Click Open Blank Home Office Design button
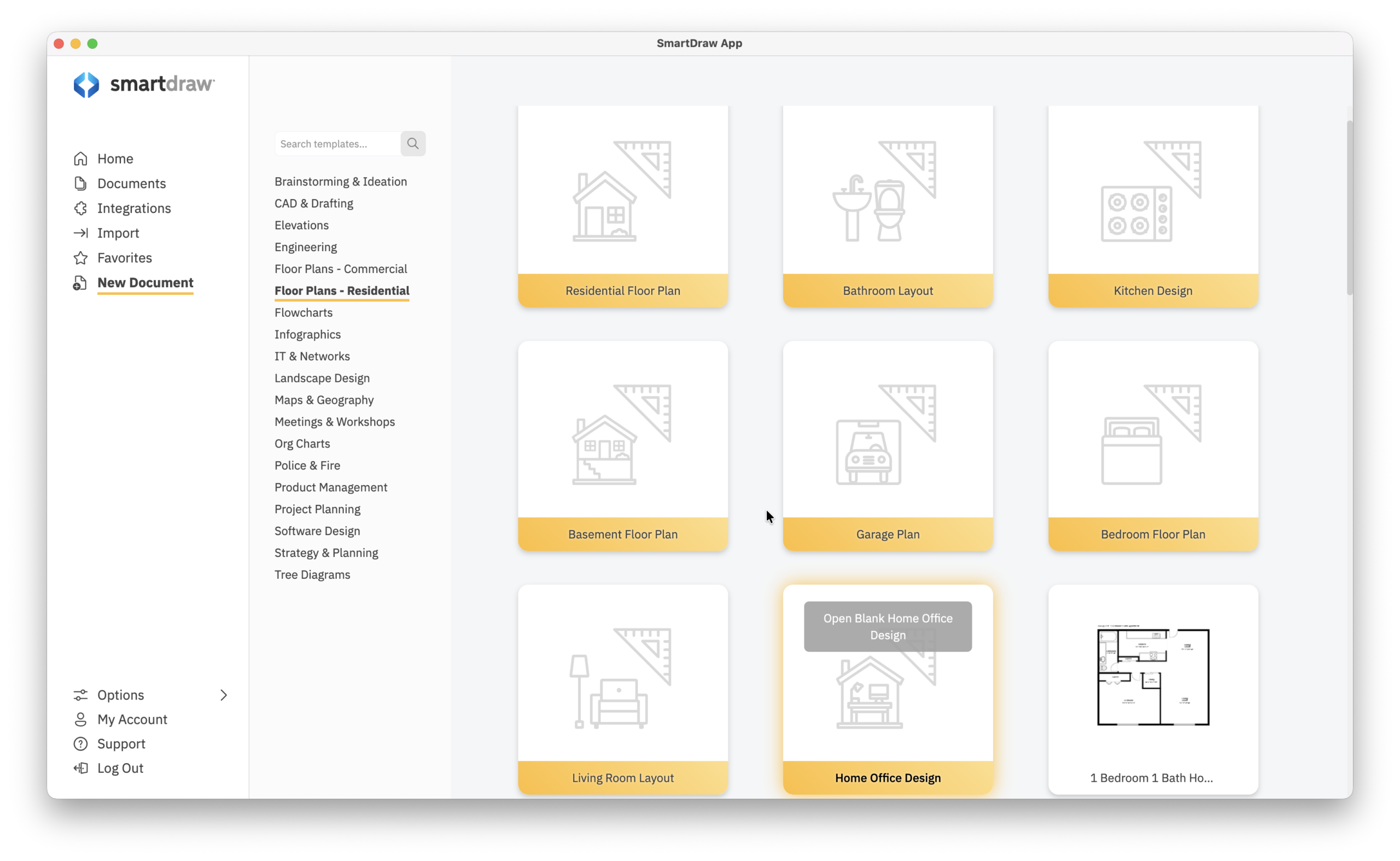The image size is (1400, 861). [887, 626]
